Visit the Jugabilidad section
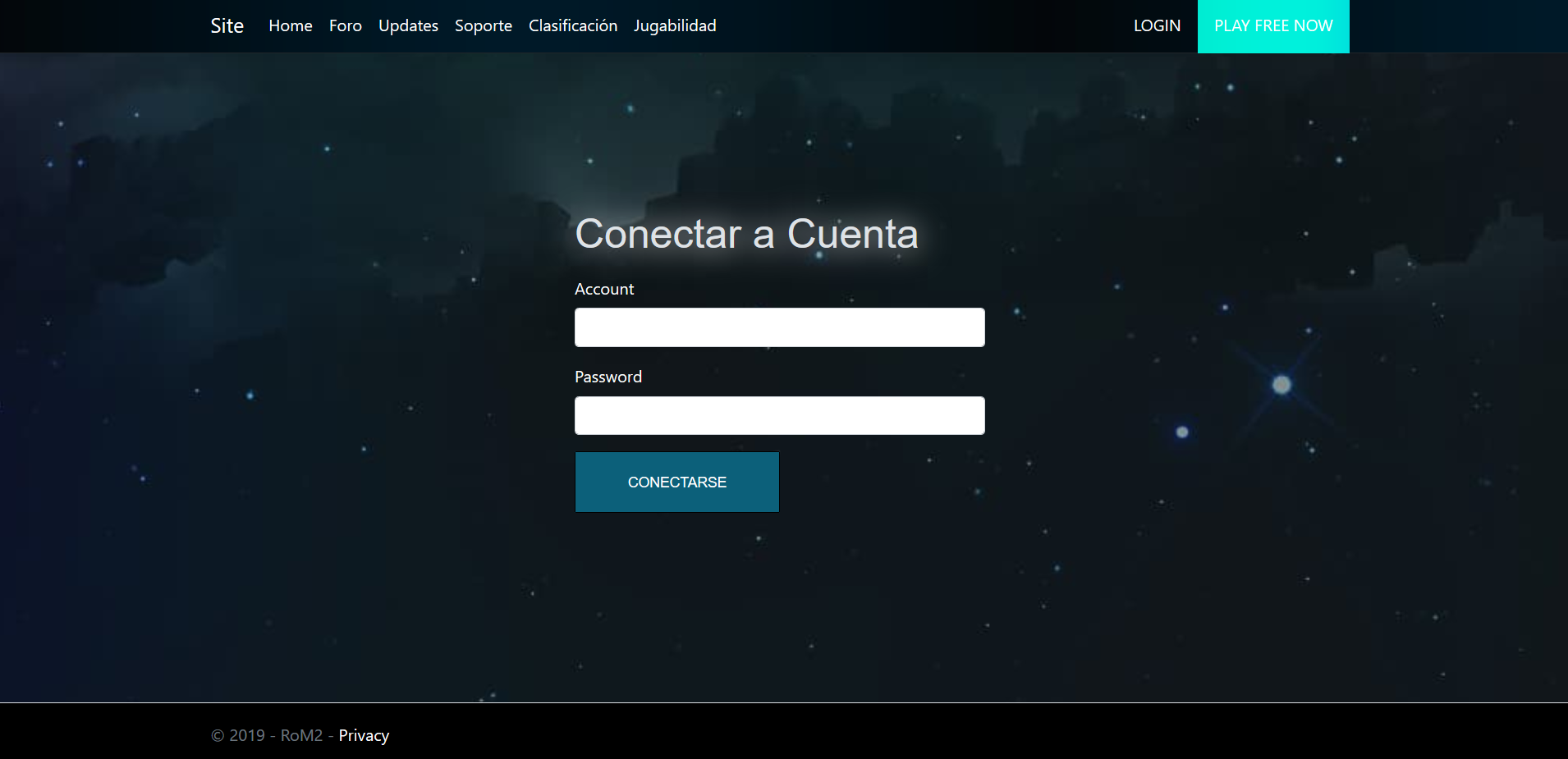The height and width of the screenshot is (759, 1568). (x=675, y=26)
